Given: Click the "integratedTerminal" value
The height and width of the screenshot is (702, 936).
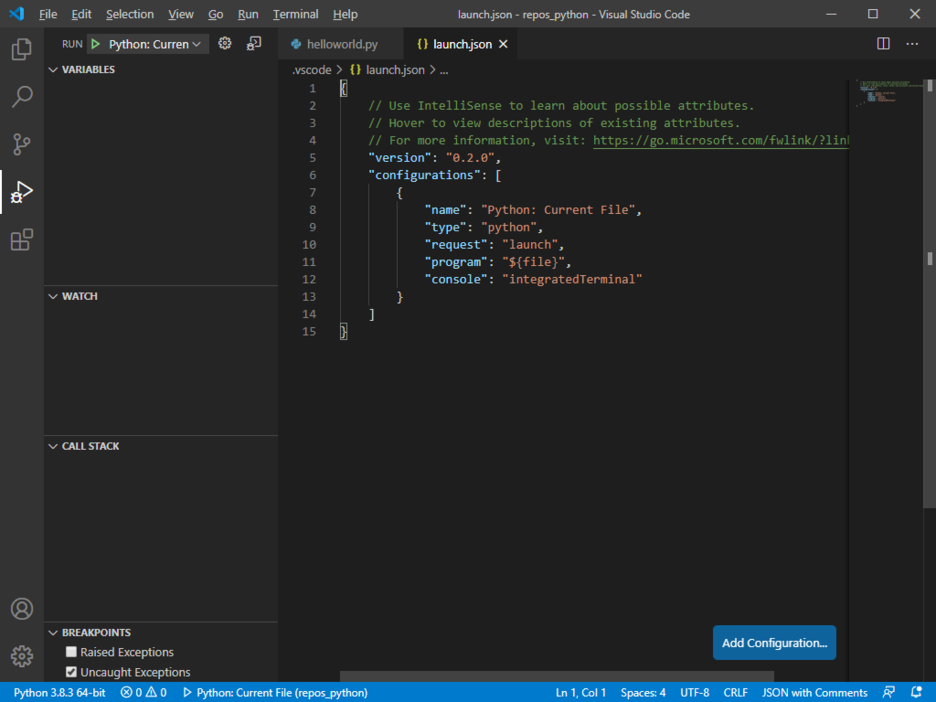Looking at the screenshot, I should (572, 279).
